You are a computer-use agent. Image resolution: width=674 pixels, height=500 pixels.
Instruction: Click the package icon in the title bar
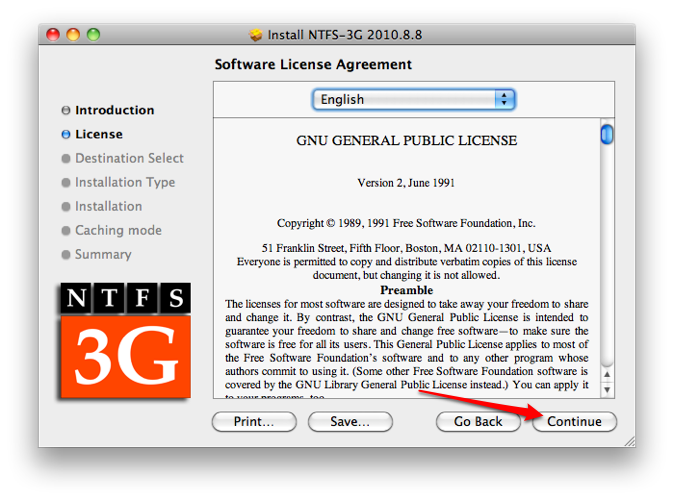[x=256, y=35]
